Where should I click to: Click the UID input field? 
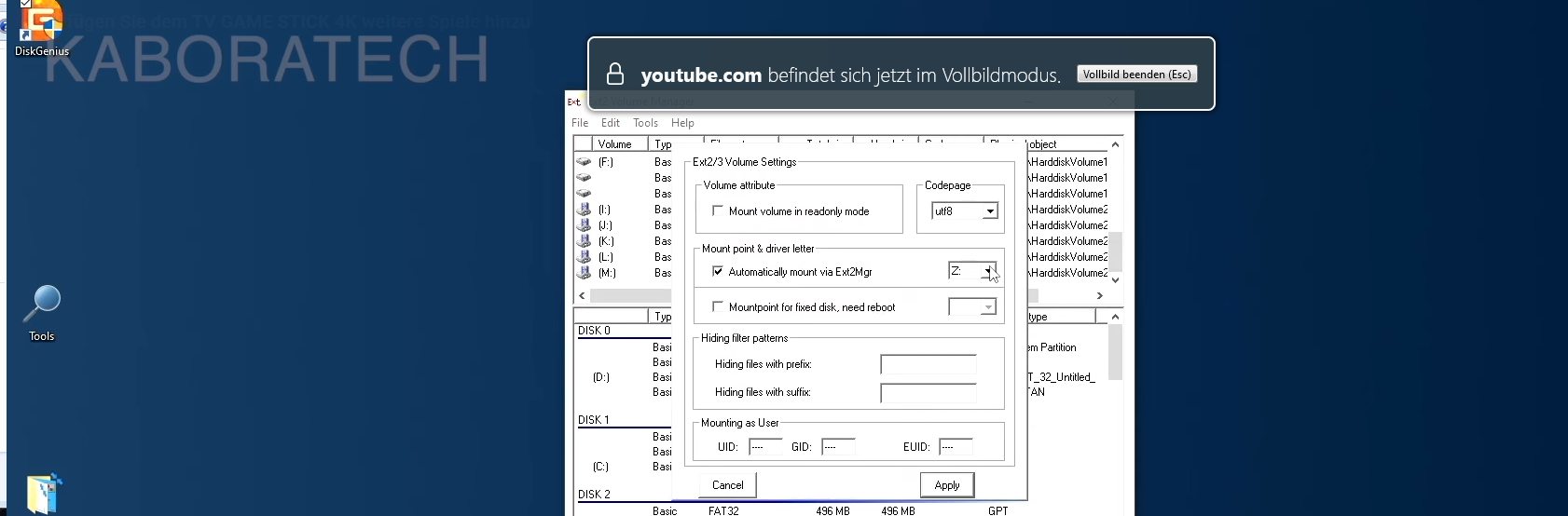pos(766,447)
